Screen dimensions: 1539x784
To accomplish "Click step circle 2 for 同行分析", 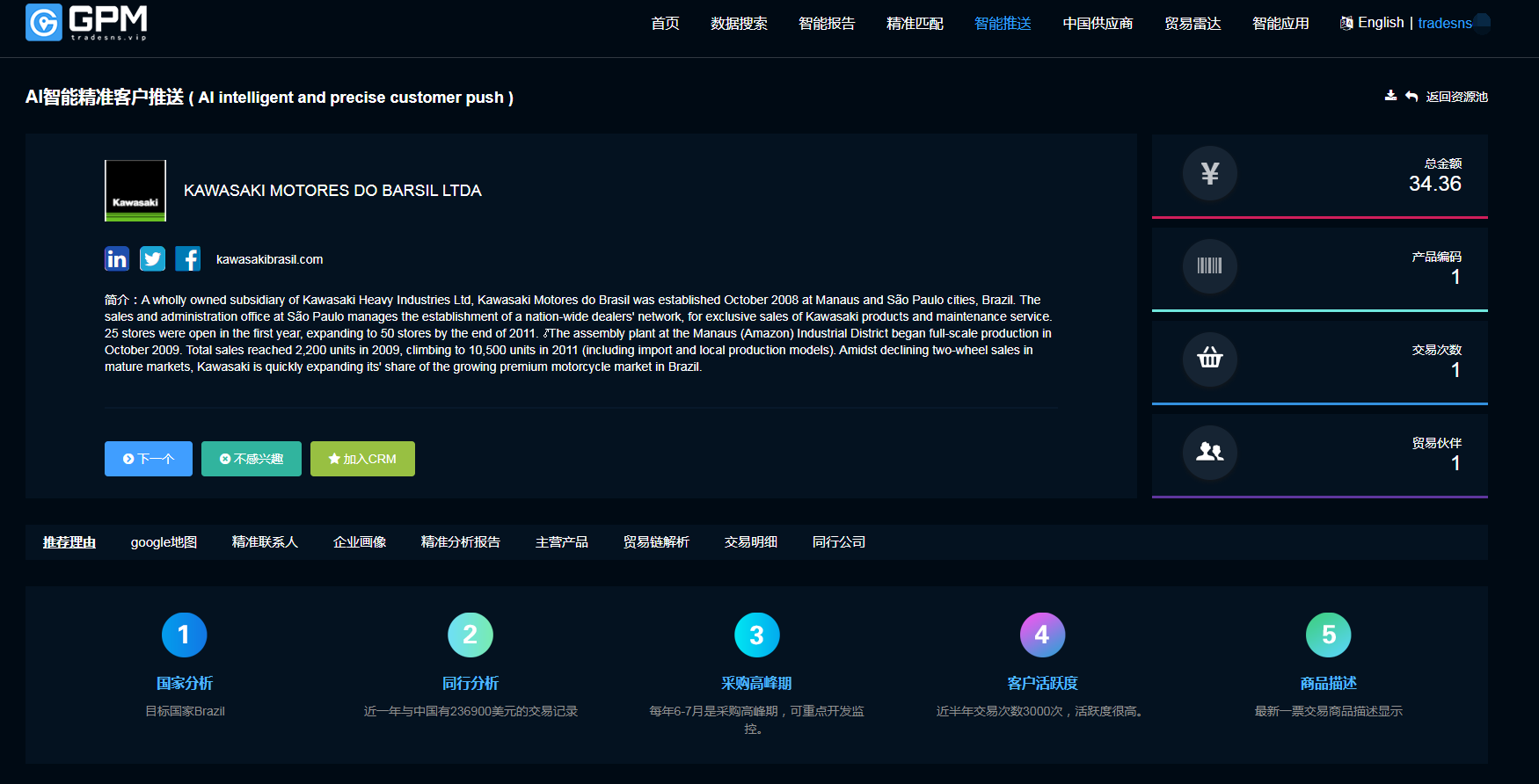I will [x=470, y=635].
